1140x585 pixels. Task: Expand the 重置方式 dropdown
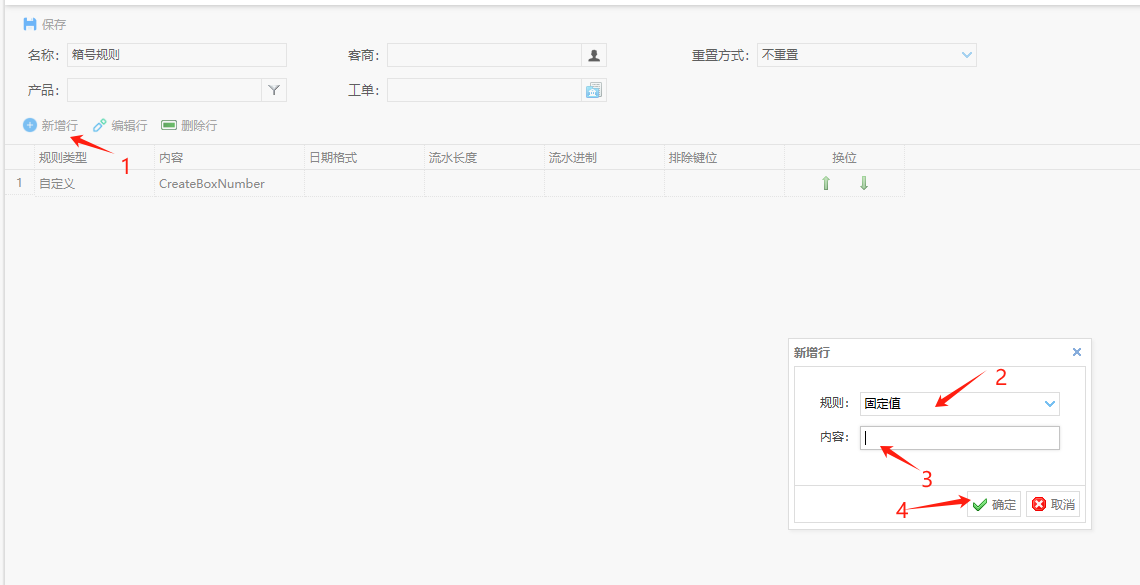pos(966,55)
